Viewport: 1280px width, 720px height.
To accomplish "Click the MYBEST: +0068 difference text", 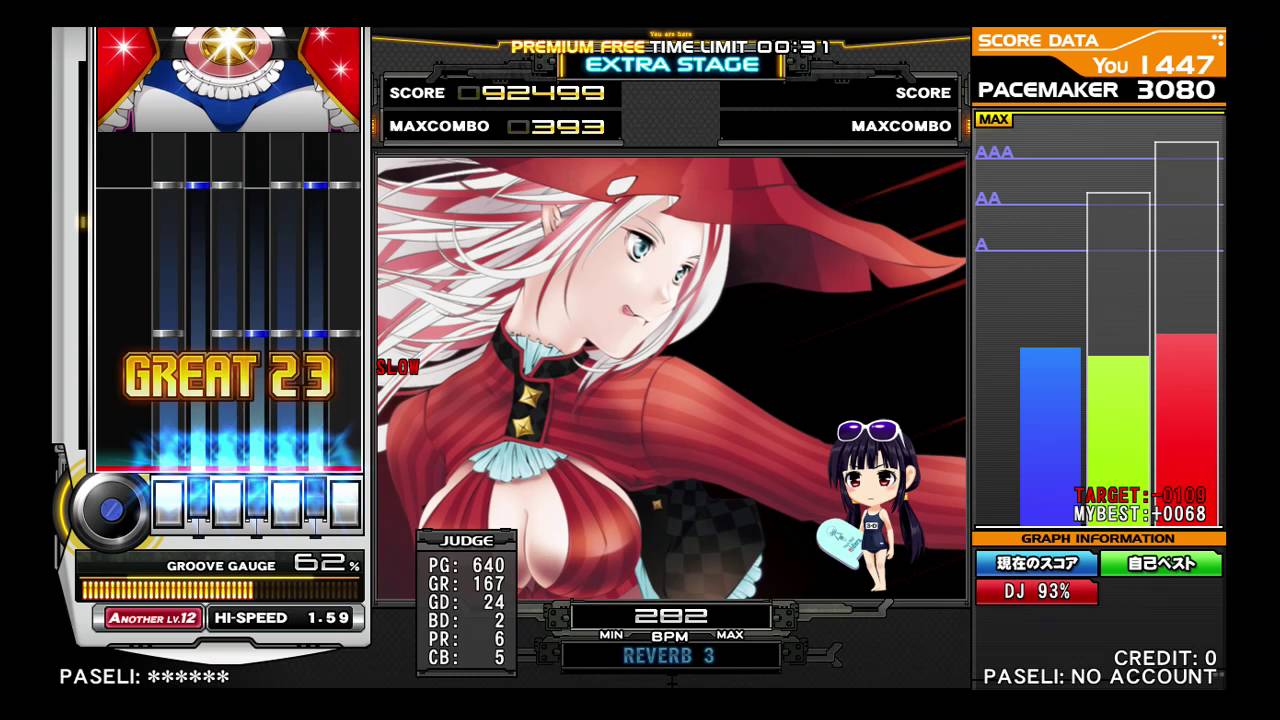I will point(1140,514).
